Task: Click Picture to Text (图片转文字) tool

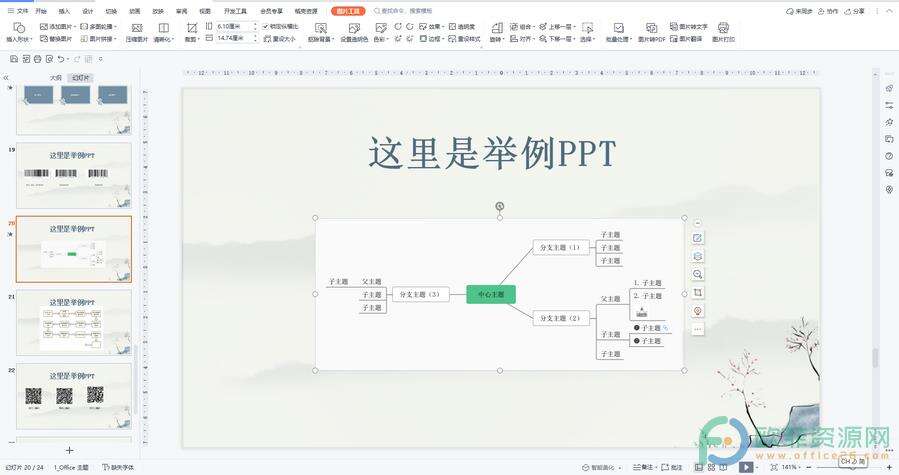Action: [689, 26]
